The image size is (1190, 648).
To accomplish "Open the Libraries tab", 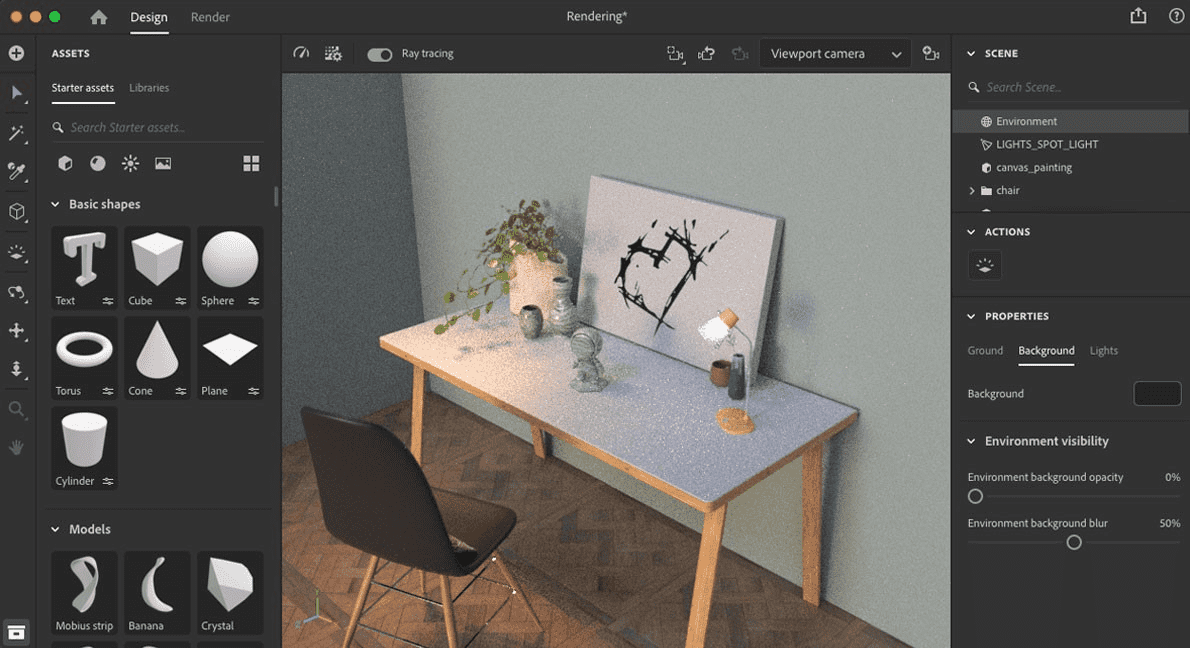I will [149, 88].
